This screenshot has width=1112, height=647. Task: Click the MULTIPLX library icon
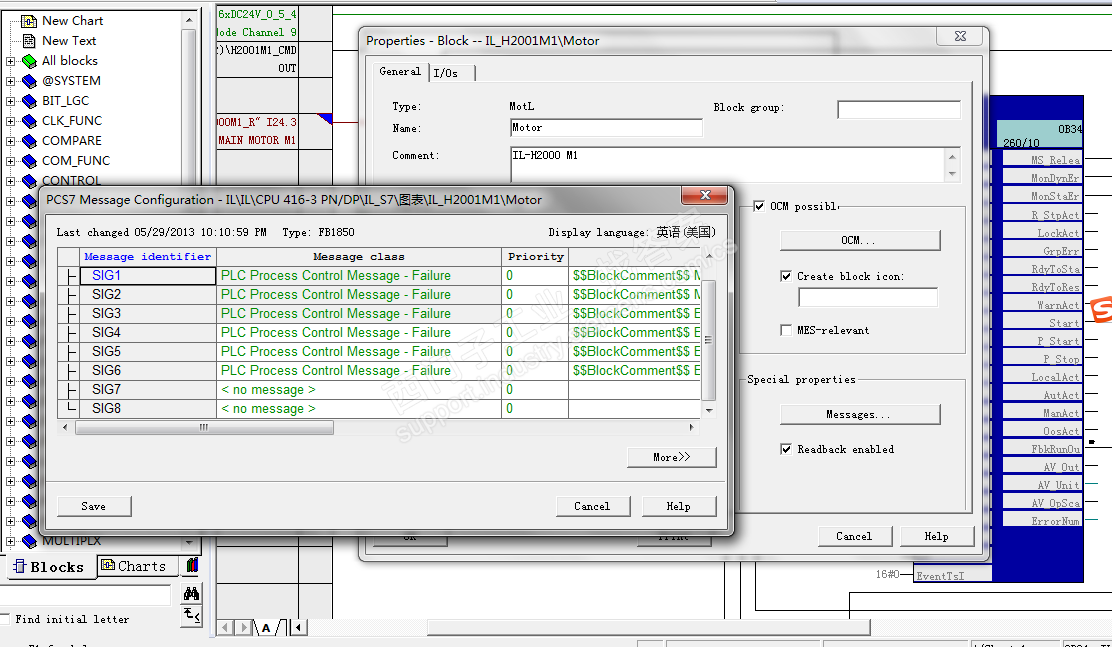click(29, 541)
